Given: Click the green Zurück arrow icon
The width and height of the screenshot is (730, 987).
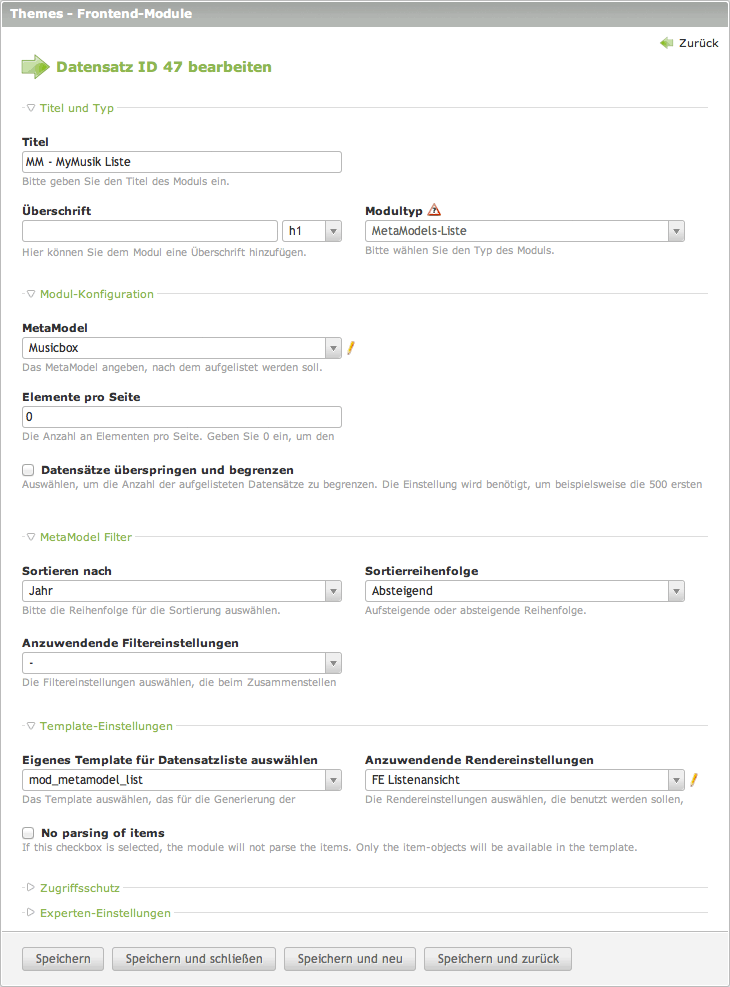Looking at the screenshot, I should 667,43.
